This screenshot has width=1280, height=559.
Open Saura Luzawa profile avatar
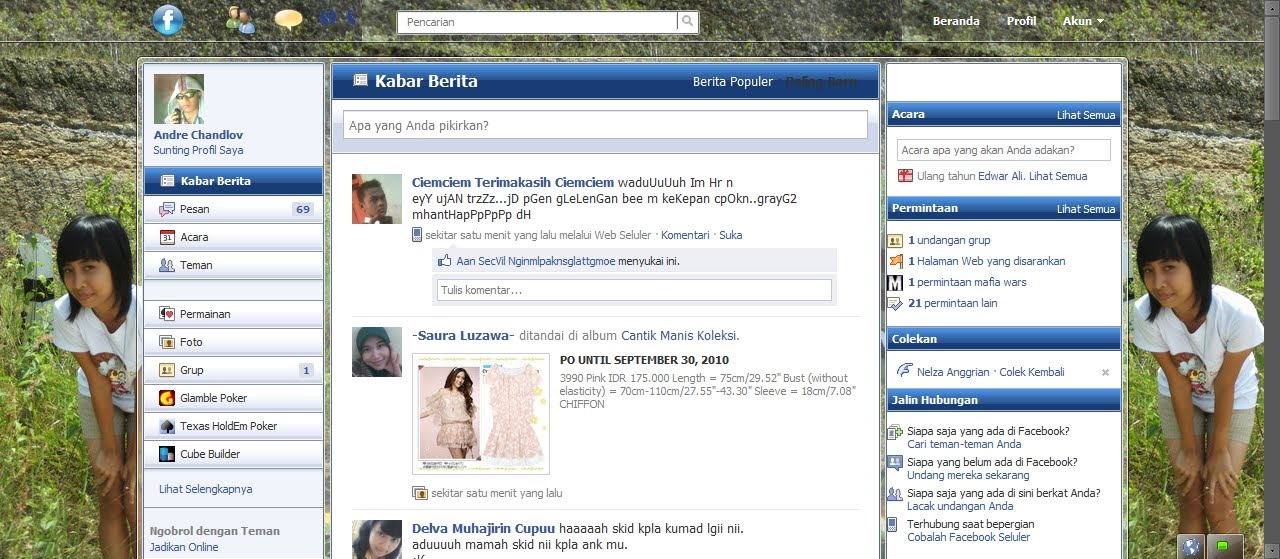click(x=377, y=352)
